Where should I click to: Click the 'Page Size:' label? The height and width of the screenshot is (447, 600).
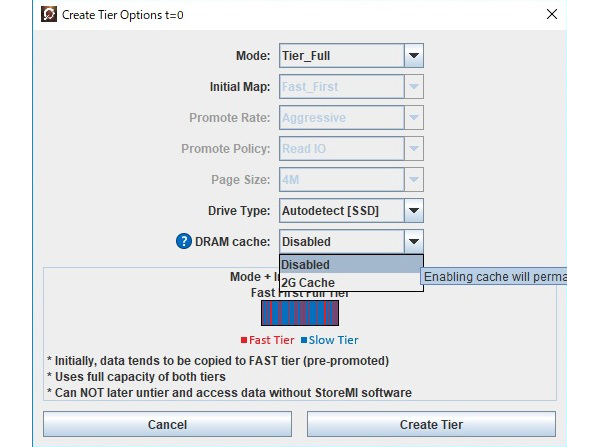point(241,179)
